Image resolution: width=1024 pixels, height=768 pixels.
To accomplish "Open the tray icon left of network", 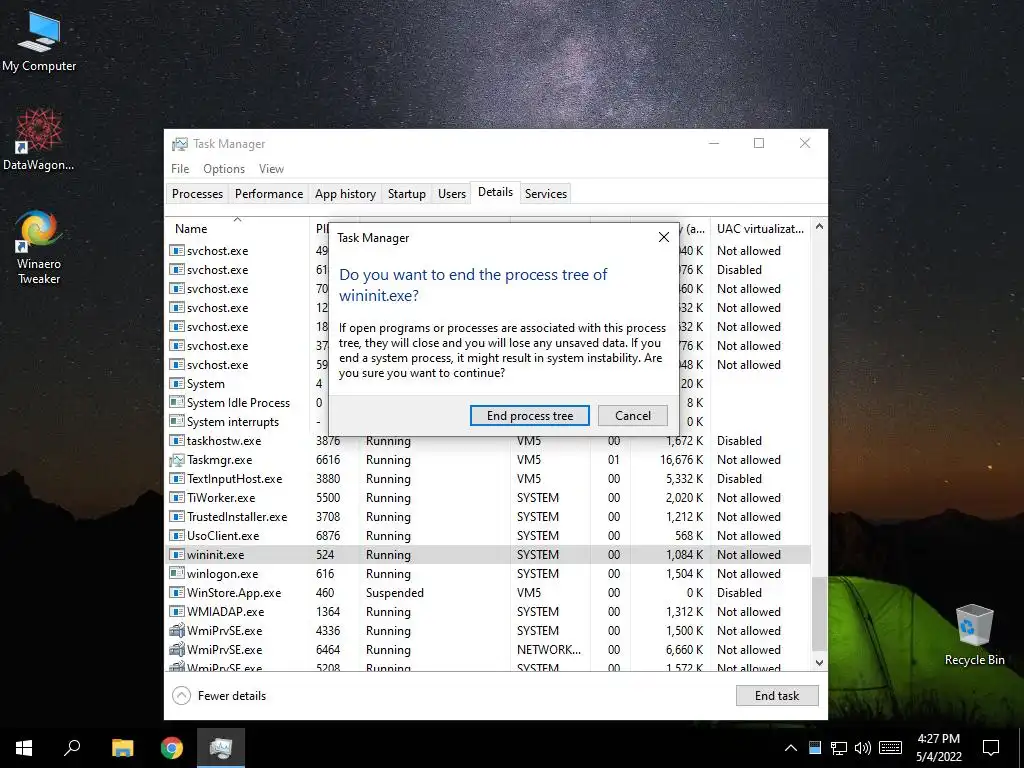I will click(814, 748).
